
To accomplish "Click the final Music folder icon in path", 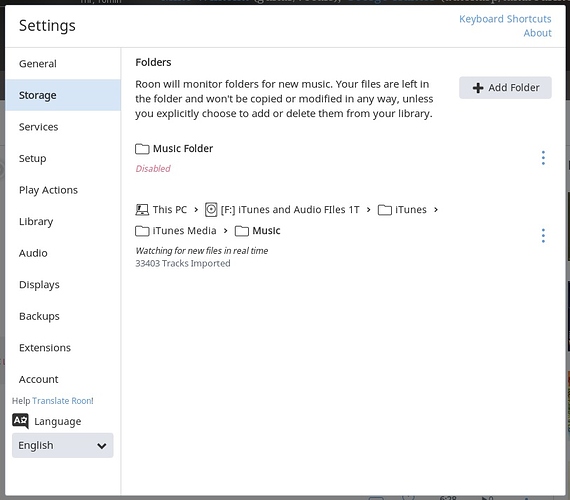I will click(242, 231).
